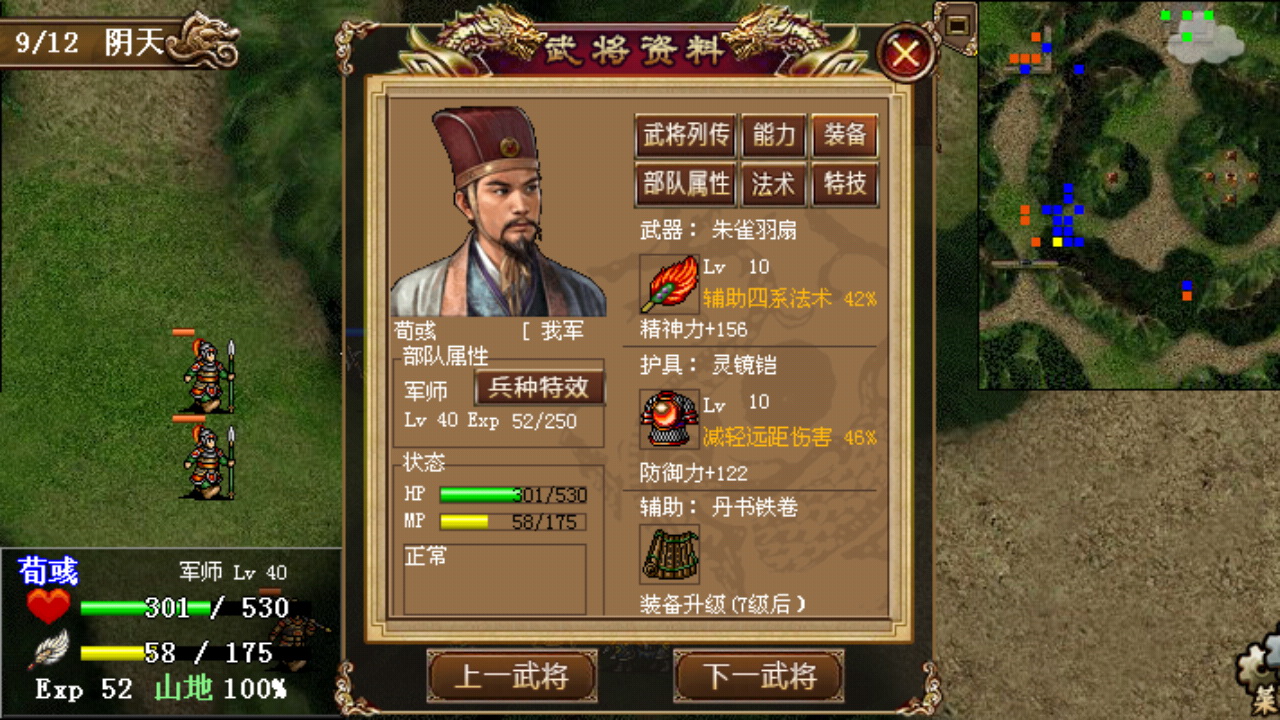Select the red mirror armor icon

coord(669,419)
